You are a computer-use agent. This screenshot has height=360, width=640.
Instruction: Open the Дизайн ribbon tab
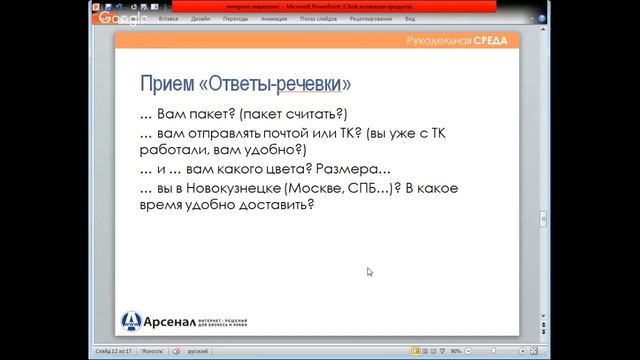(200, 19)
